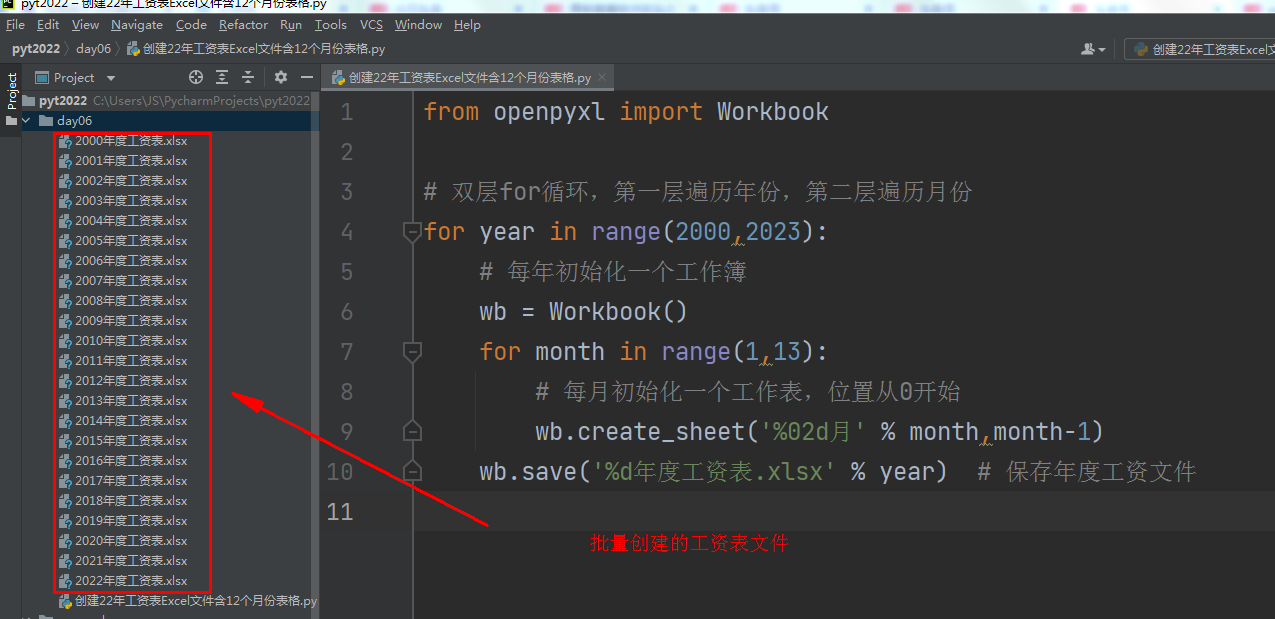This screenshot has height=619, width=1275.
Task: Toggle the Project tool window side tab
Action: coord(12,92)
